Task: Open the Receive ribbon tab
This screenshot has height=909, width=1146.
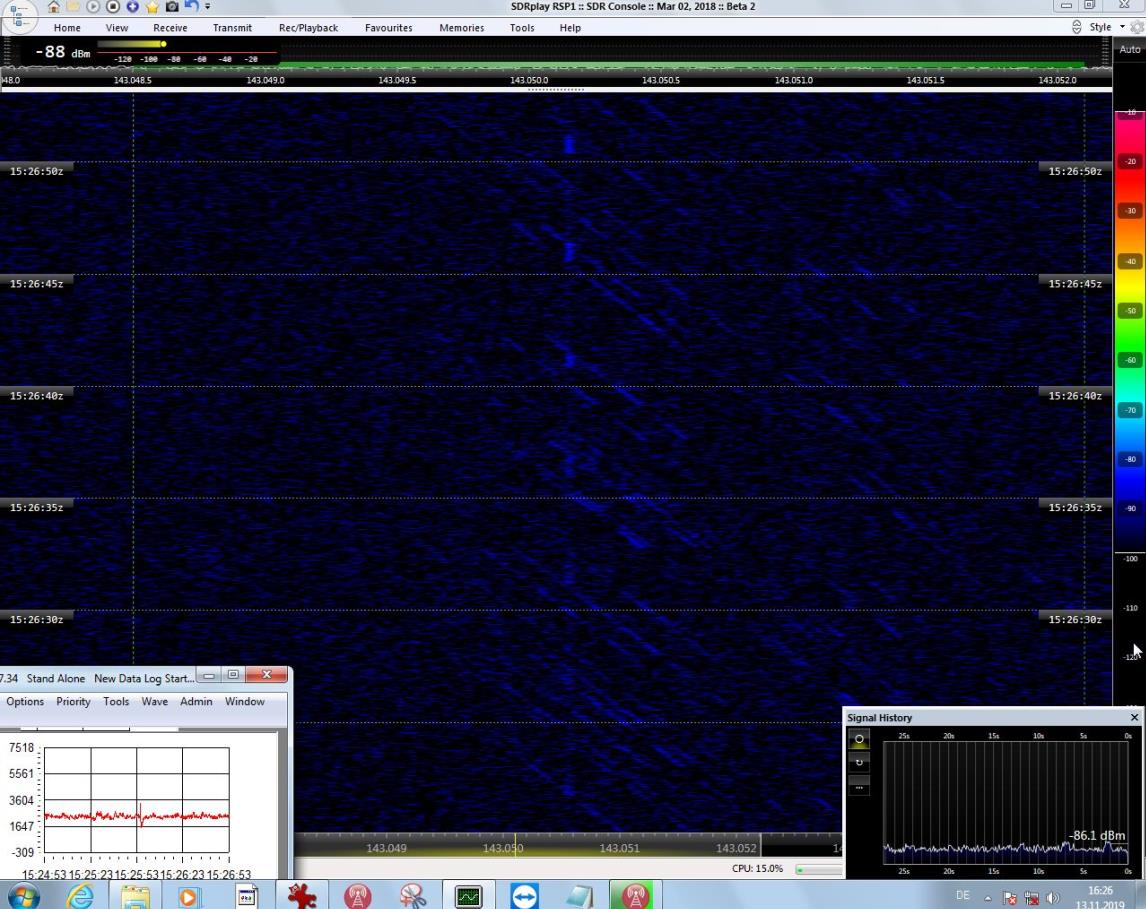Action: (170, 28)
